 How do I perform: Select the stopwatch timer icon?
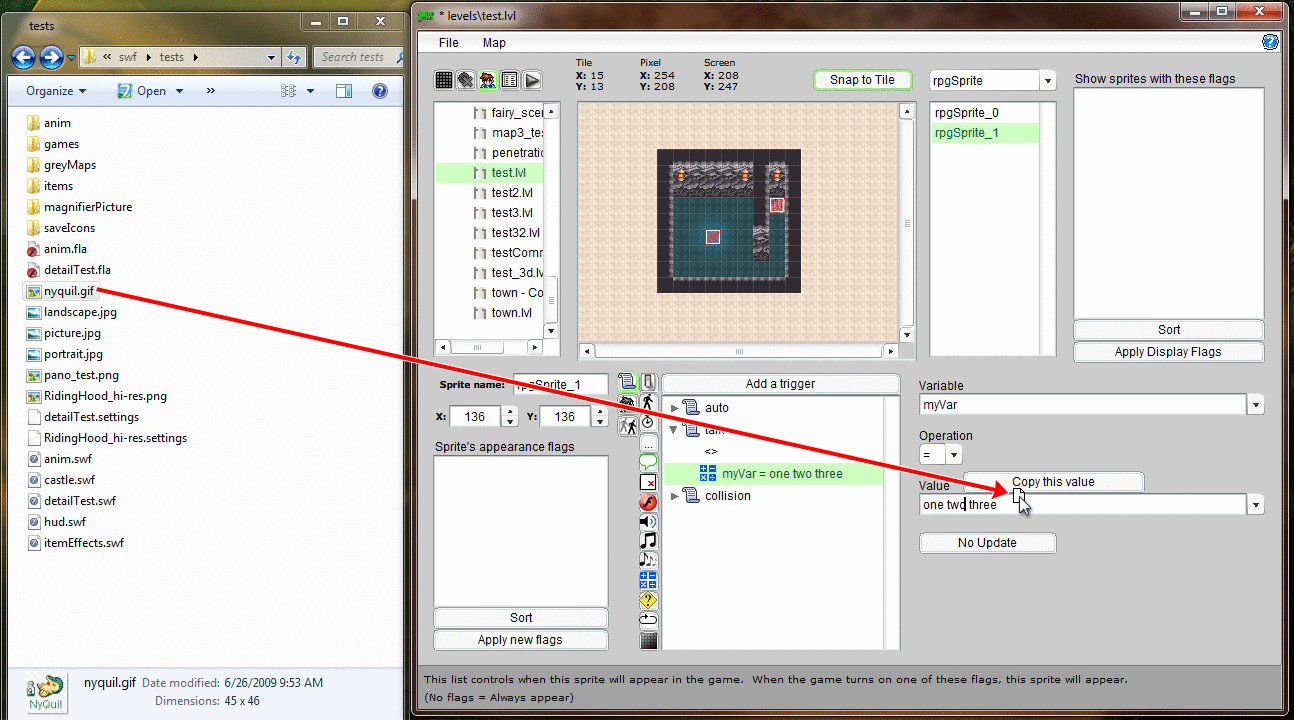pos(648,422)
